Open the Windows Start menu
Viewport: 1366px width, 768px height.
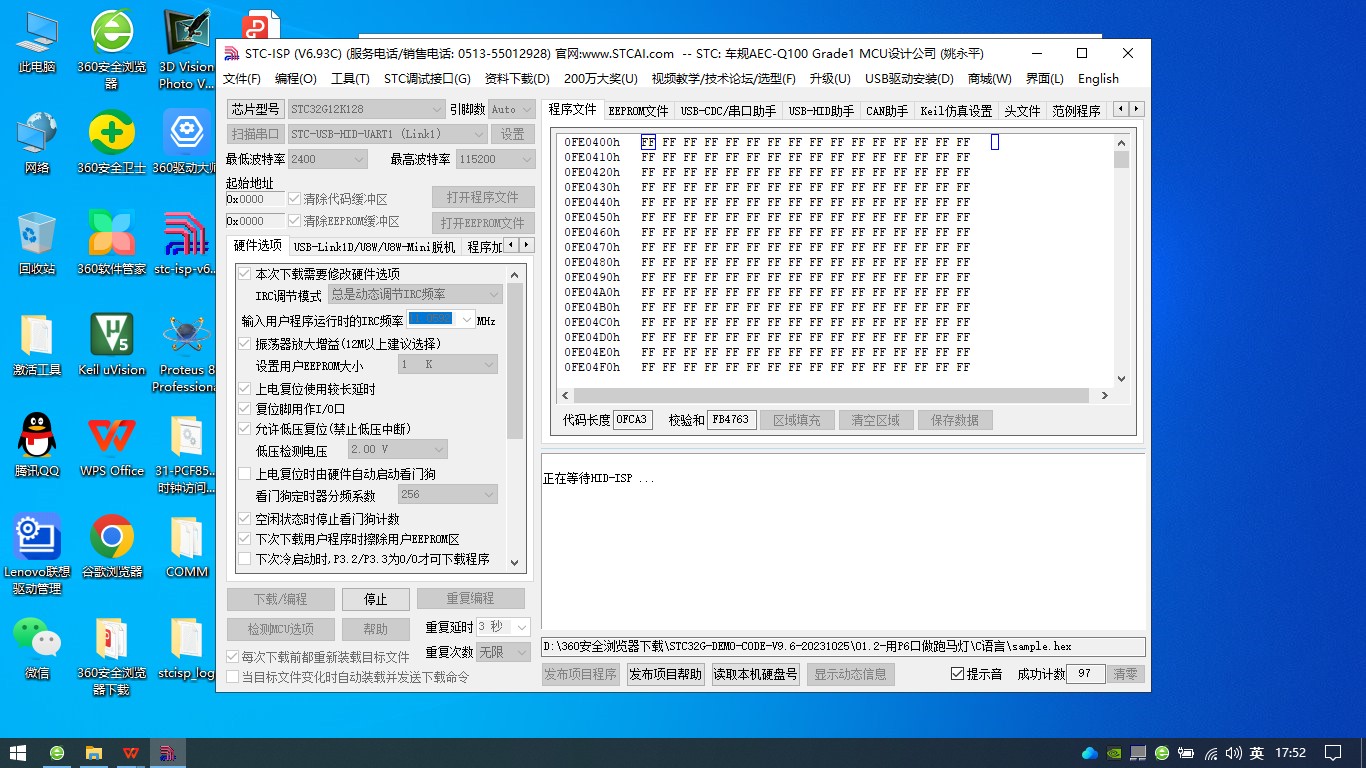click(18, 752)
